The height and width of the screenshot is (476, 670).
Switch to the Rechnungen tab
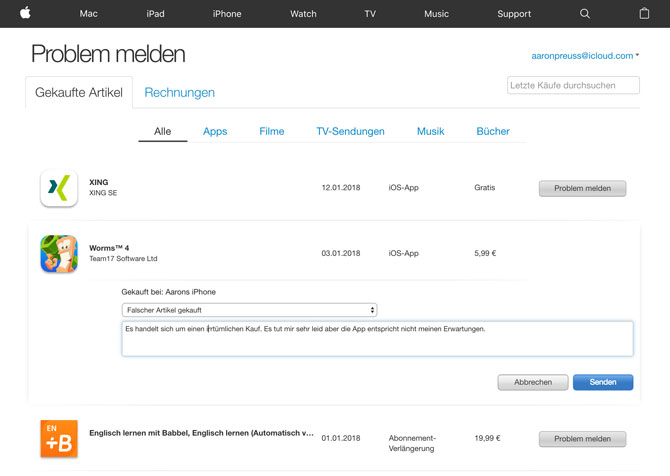coord(179,93)
